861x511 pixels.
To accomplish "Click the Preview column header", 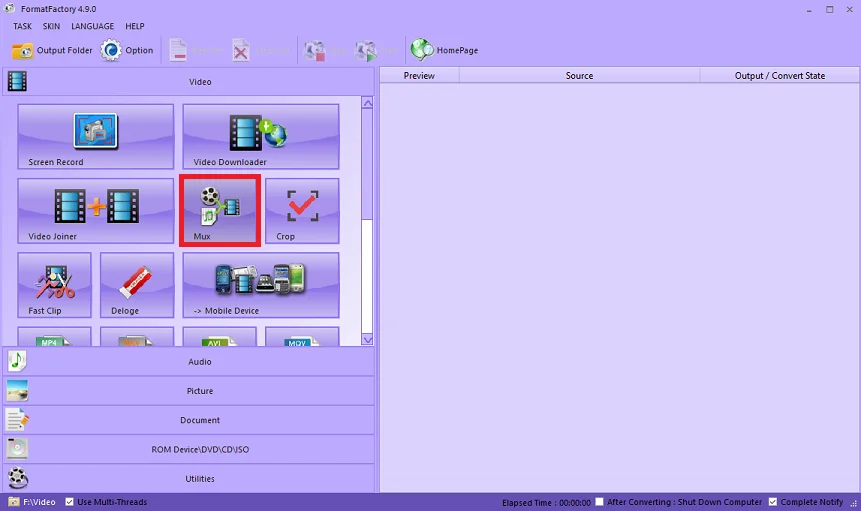I will (419, 76).
